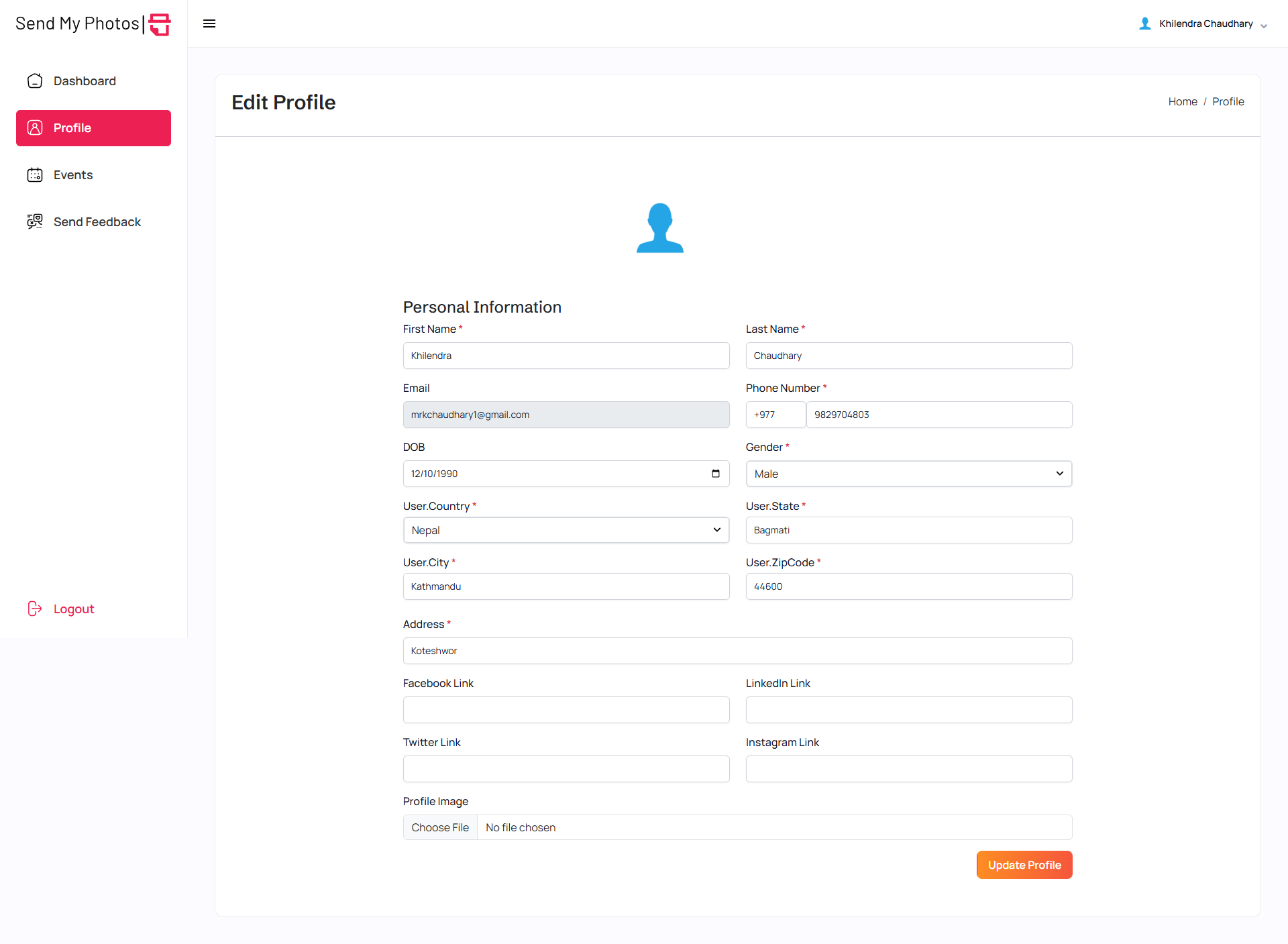Image resolution: width=1288 pixels, height=944 pixels.
Task: Click the blue profile avatar image
Action: click(659, 228)
